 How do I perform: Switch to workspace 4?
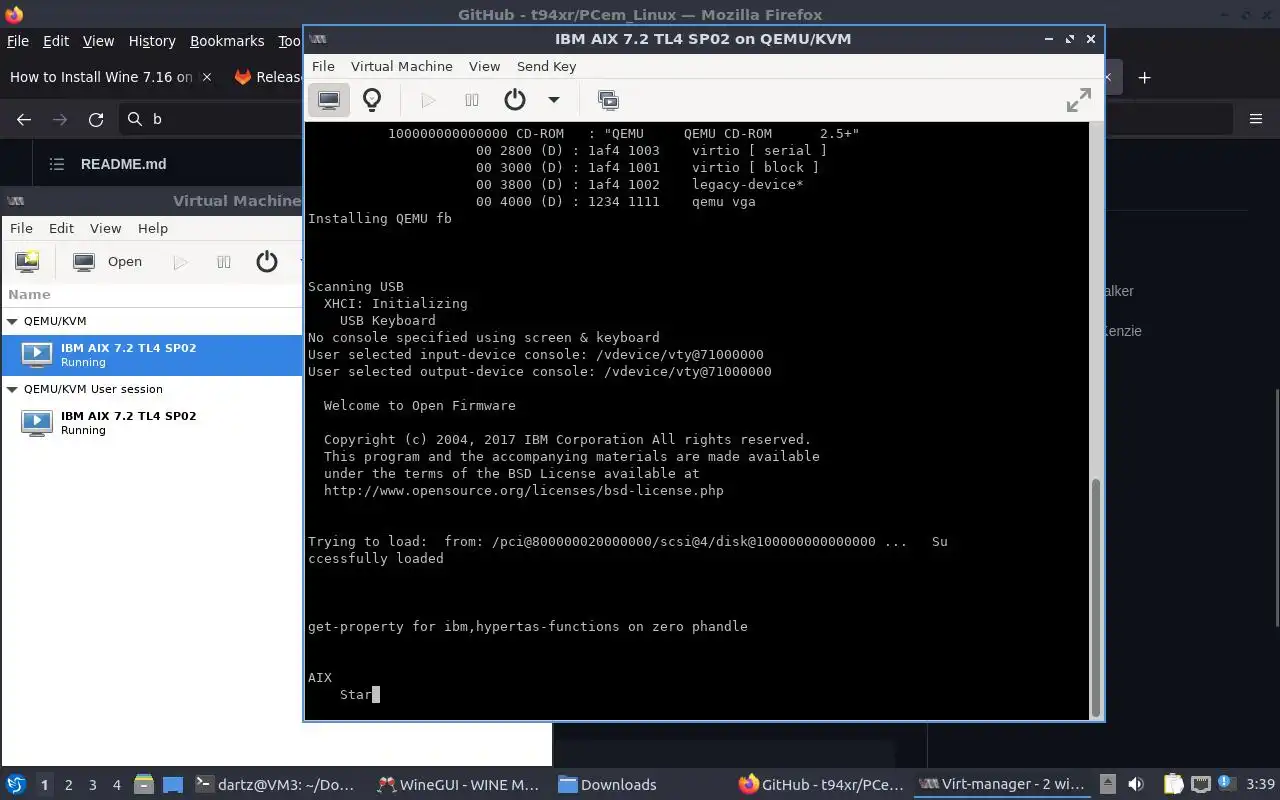[117, 785]
